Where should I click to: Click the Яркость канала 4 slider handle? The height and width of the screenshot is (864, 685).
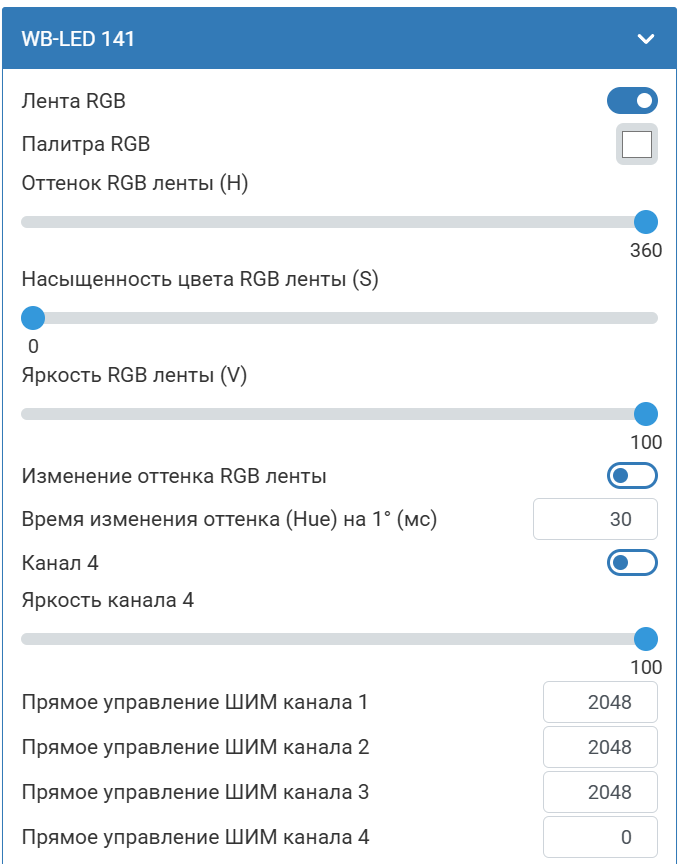point(646,639)
